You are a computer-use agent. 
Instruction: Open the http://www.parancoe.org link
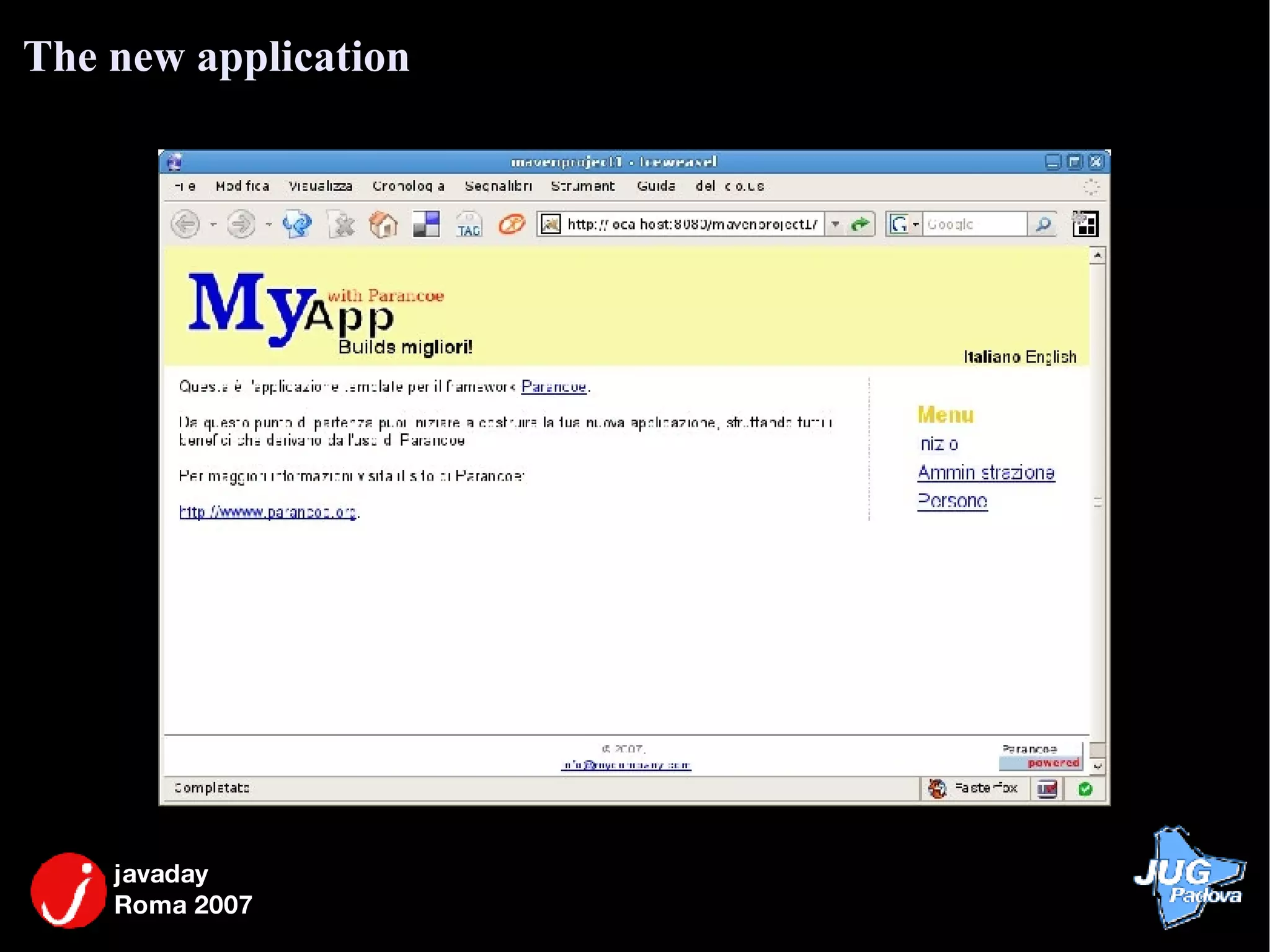click(268, 512)
